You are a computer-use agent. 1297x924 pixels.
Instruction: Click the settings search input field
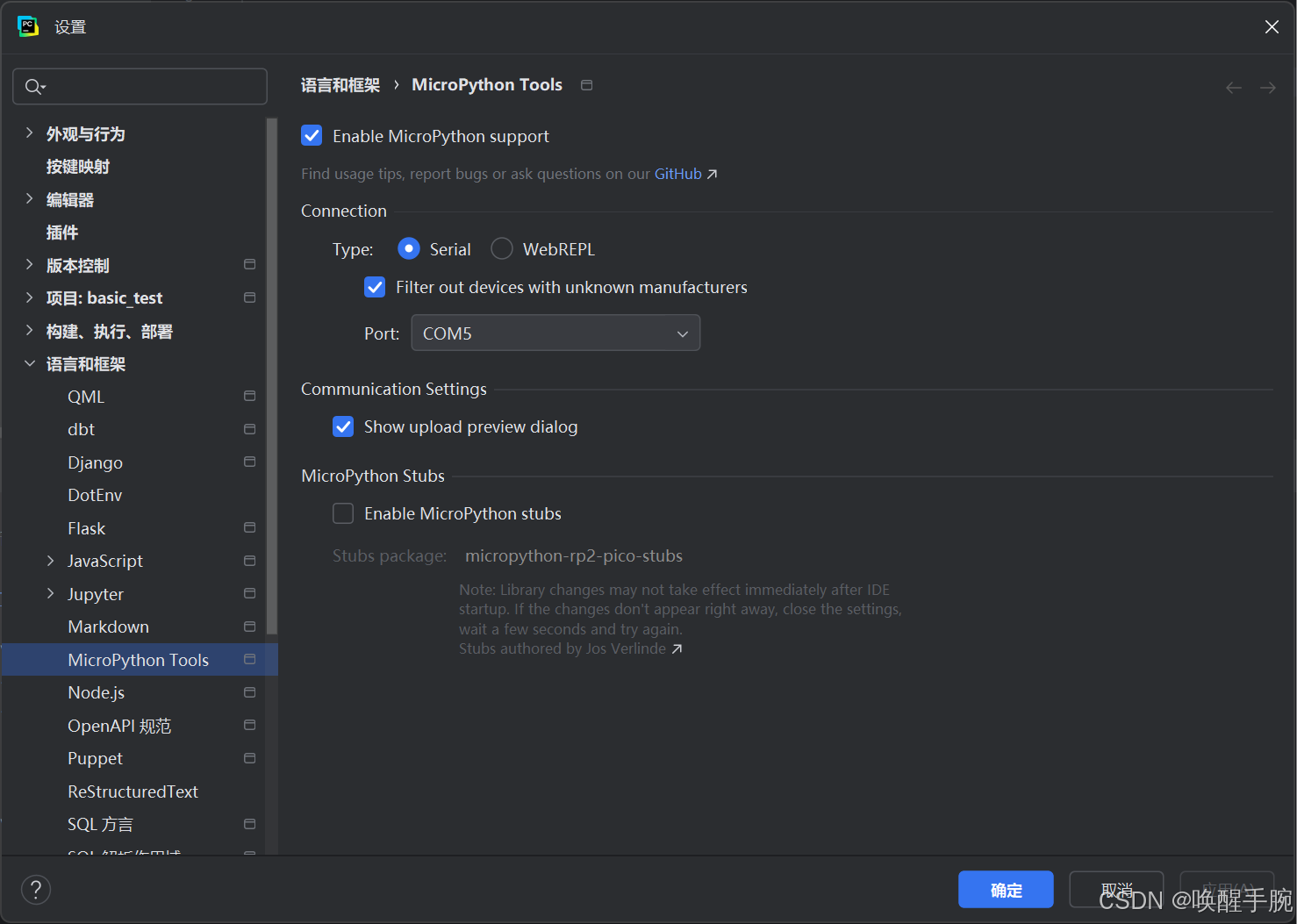(x=140, y=86)
